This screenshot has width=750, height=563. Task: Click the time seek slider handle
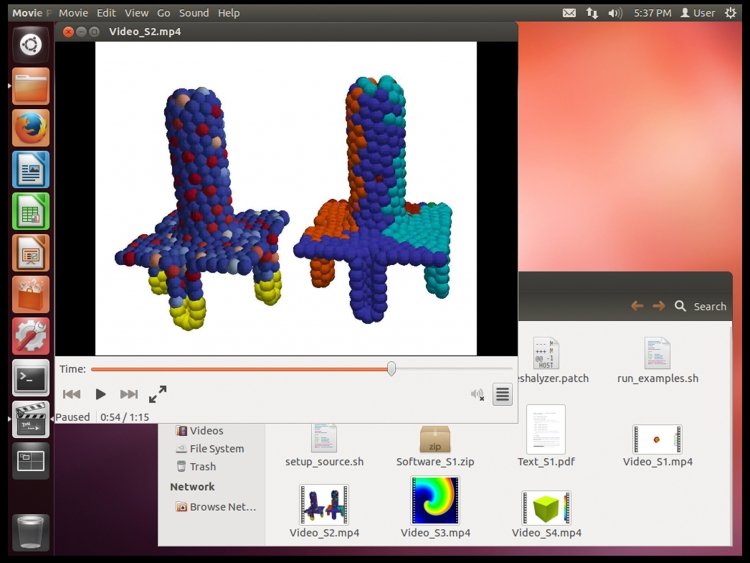point(391,368)
